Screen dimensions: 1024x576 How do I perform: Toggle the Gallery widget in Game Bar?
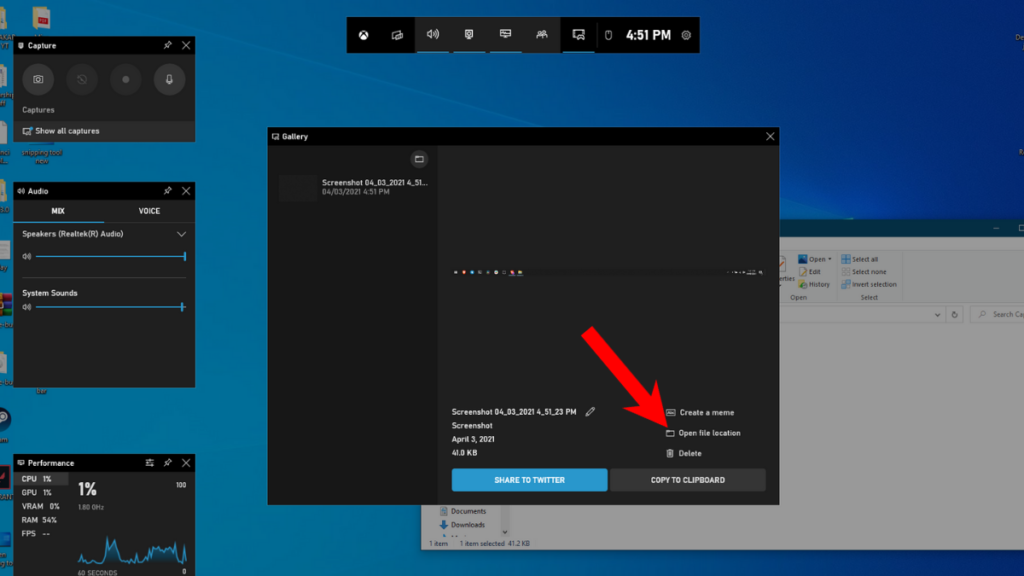(579, 35)
